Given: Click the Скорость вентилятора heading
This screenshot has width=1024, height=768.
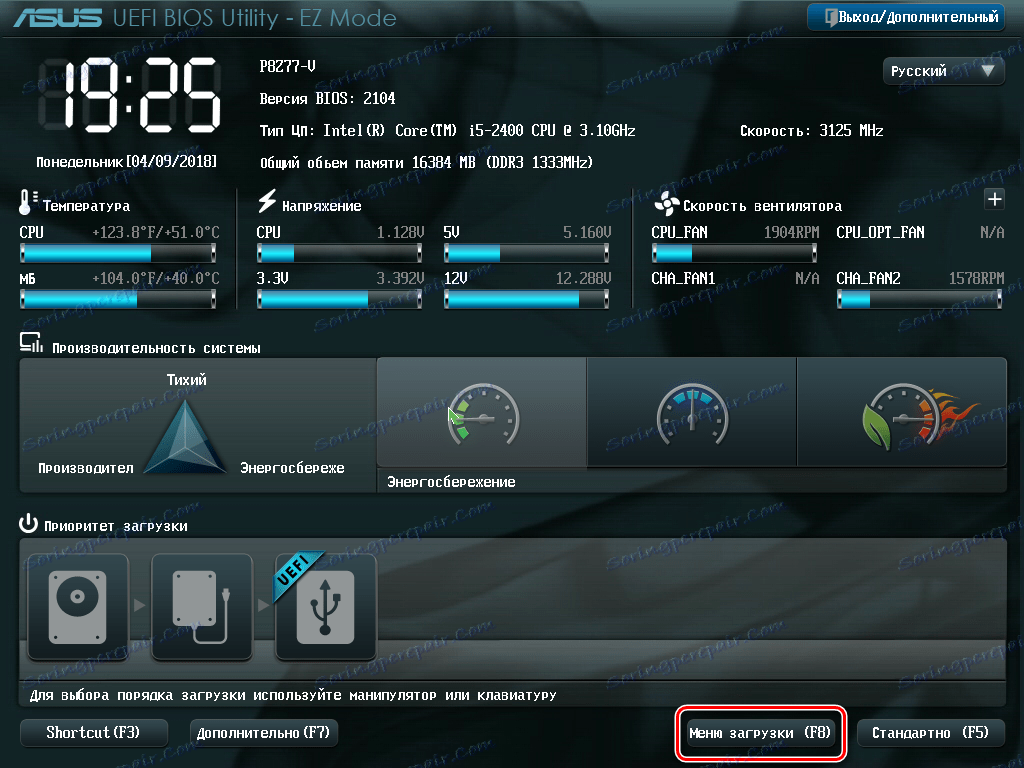Looking at the screenshot, I should (x=762, y=206).
